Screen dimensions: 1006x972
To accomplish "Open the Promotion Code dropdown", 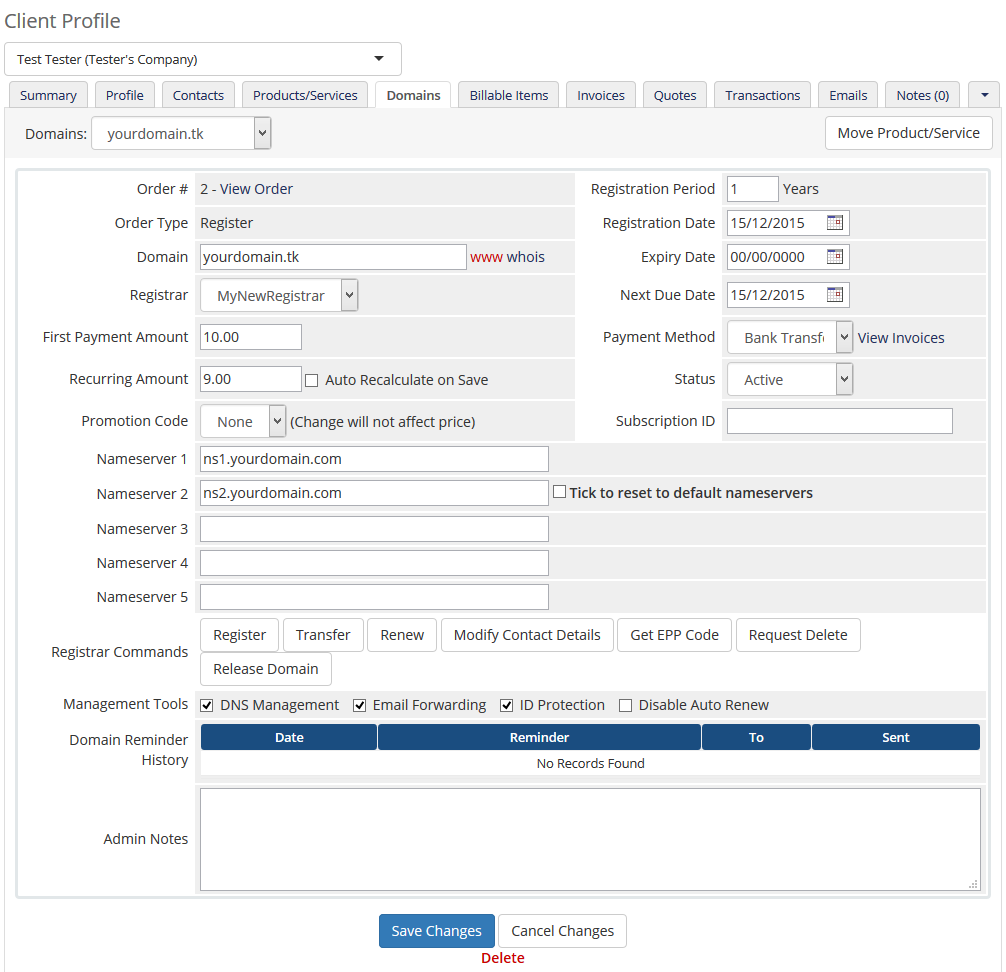I will 243,422.
